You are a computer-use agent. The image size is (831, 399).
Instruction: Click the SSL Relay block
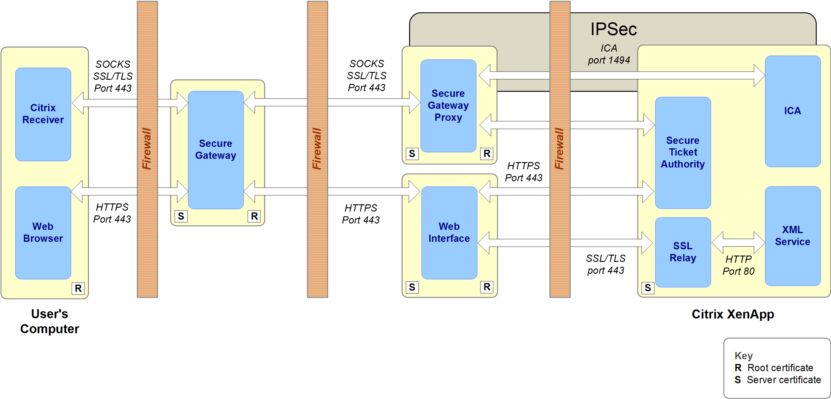[683, 252]
